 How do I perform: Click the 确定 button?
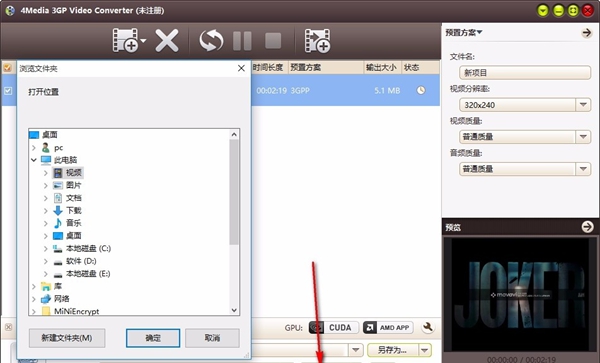(153, 338)
